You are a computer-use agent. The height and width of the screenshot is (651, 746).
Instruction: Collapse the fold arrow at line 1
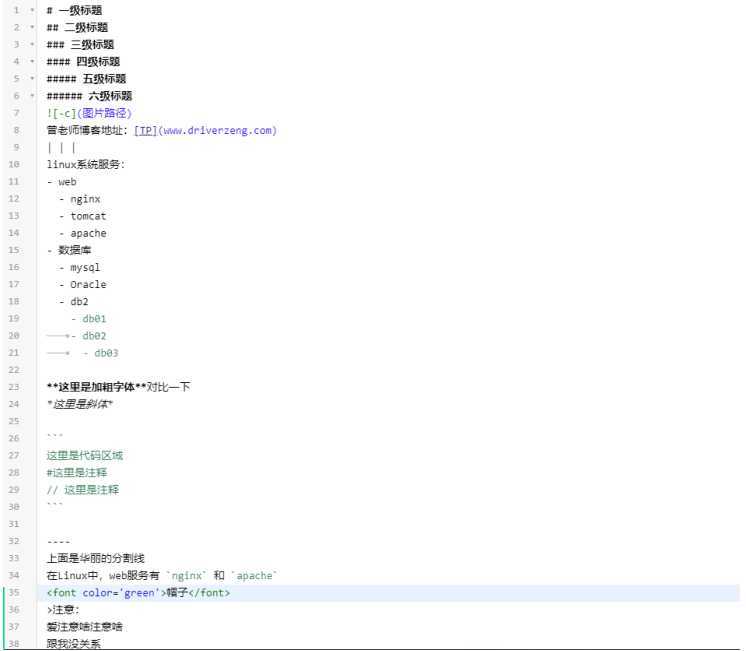pos(32,10)
